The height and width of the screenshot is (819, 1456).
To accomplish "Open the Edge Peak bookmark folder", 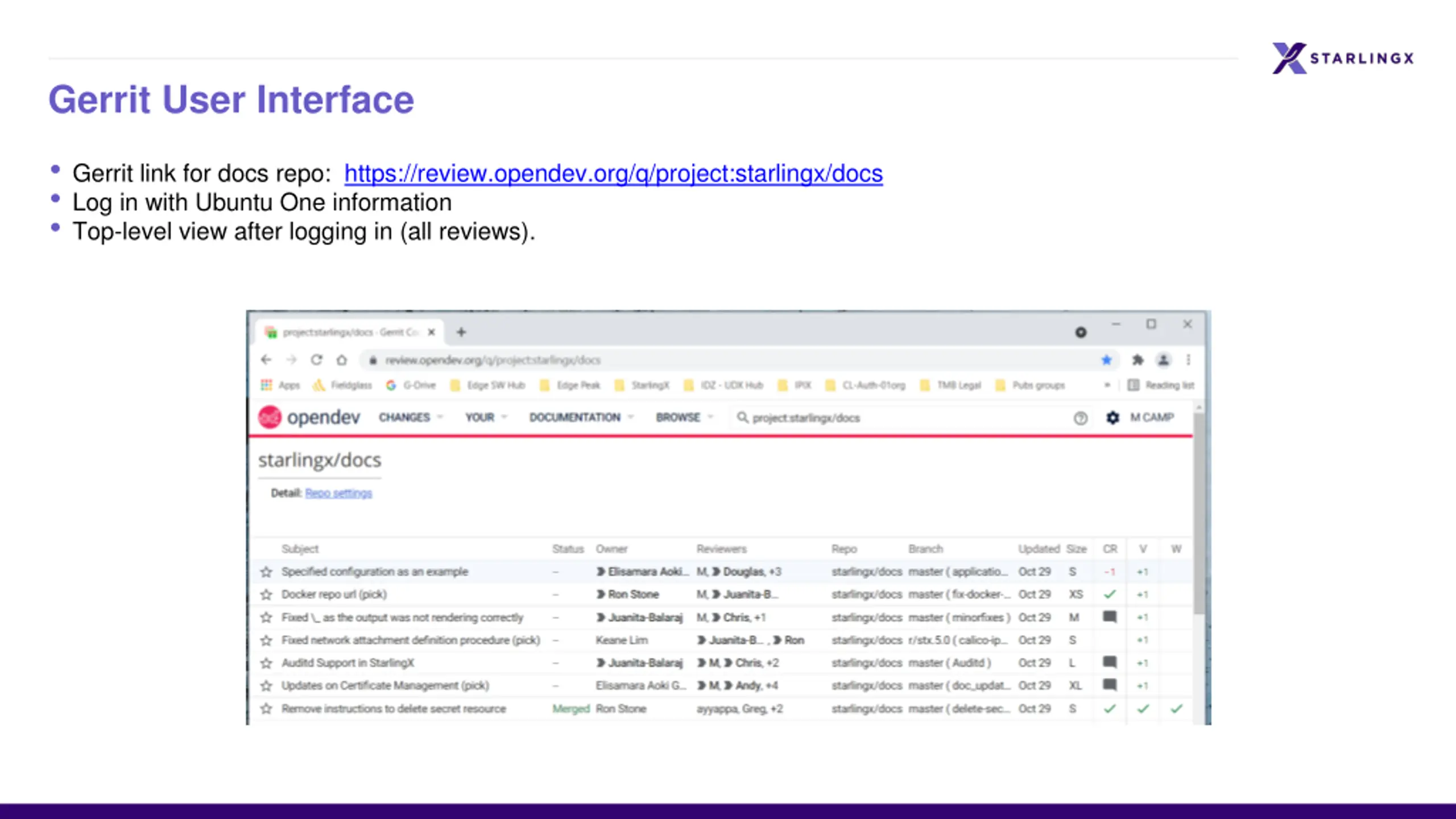I will (x=570, y=386).
